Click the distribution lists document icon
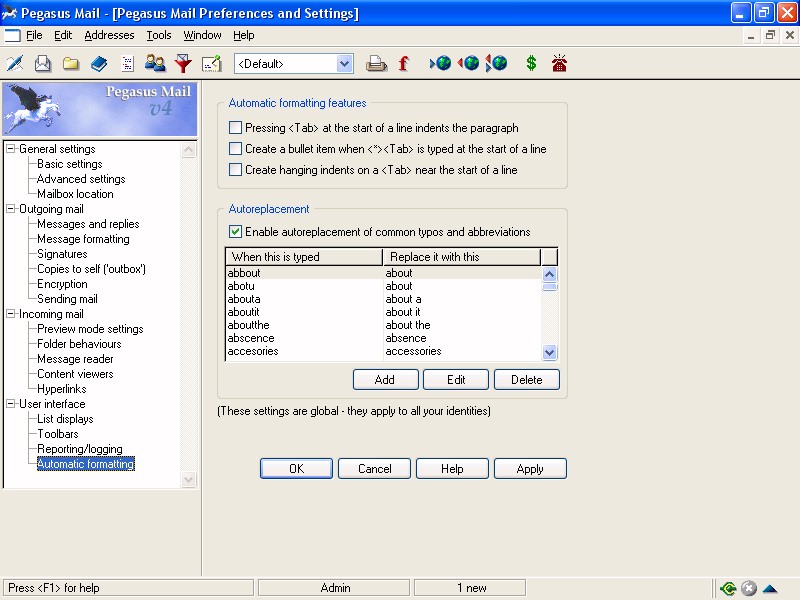Viewport: 800px width, 600px height. click(127, 63)
